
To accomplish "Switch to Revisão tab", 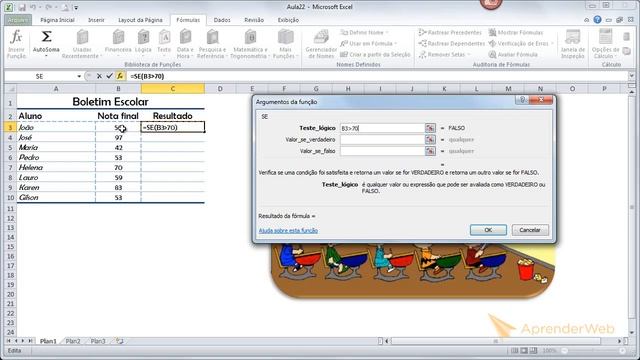I will [254, 20].
